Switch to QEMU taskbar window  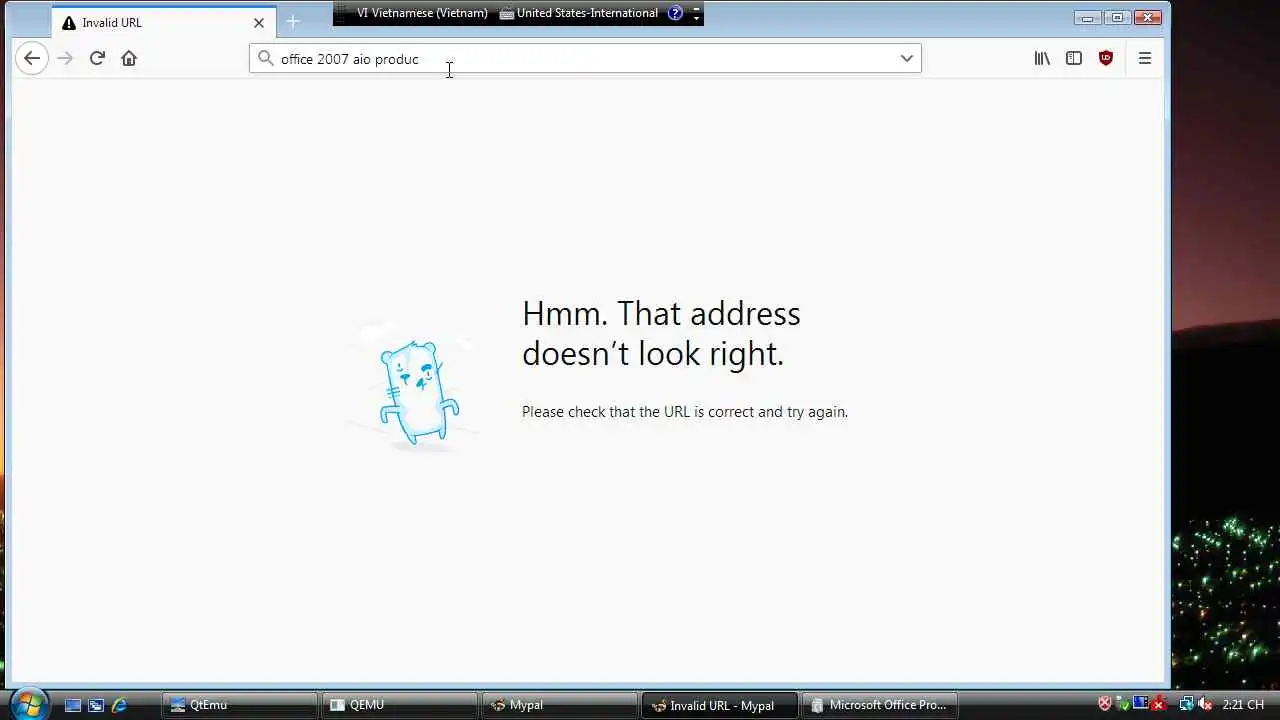coord(400,705)
